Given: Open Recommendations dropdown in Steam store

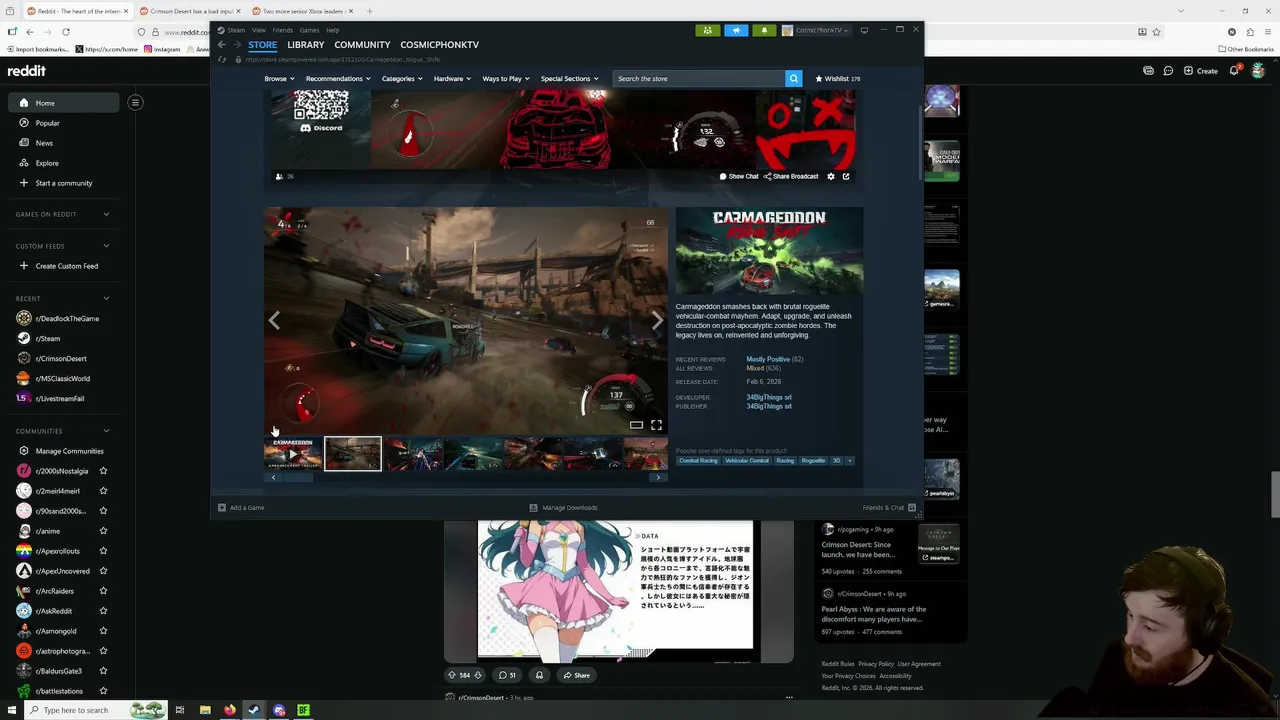Looking at the screenshot, I should [338, 78].
